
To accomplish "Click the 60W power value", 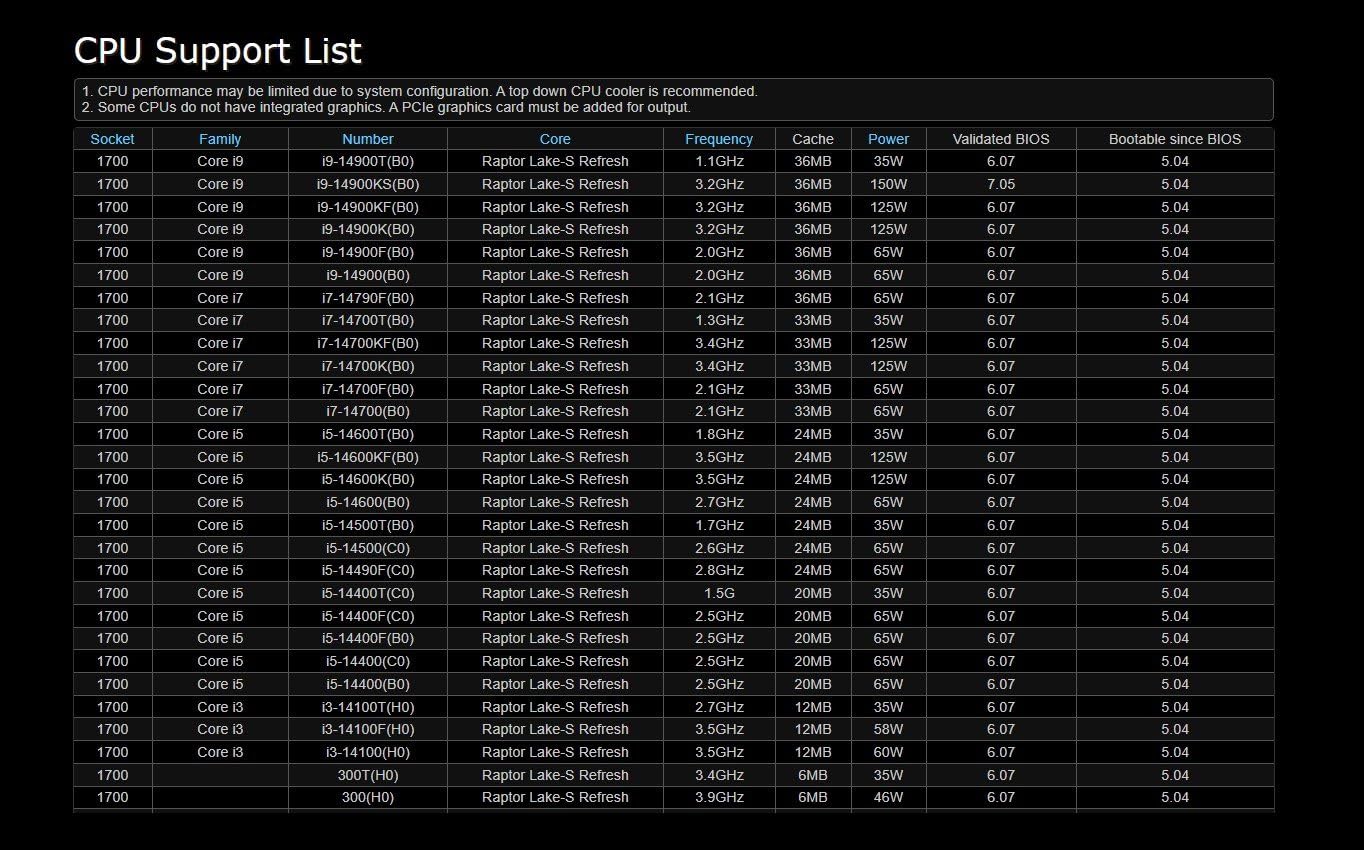I will [889, 752].
